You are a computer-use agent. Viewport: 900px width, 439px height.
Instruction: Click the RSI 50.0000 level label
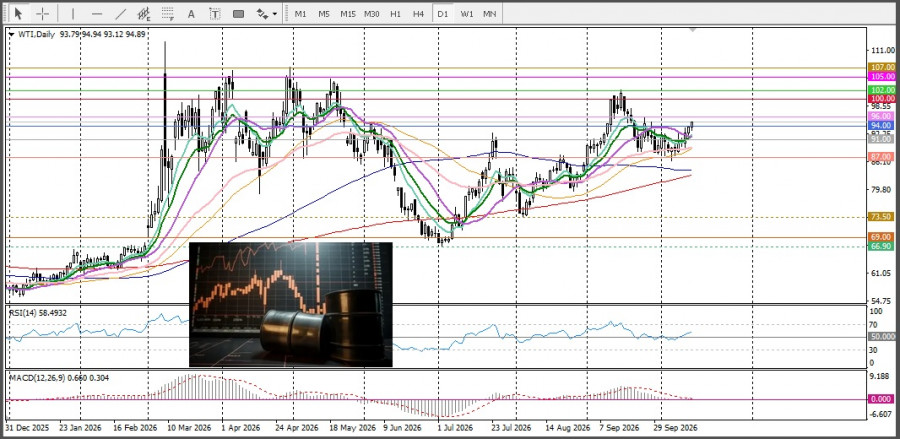883,336
